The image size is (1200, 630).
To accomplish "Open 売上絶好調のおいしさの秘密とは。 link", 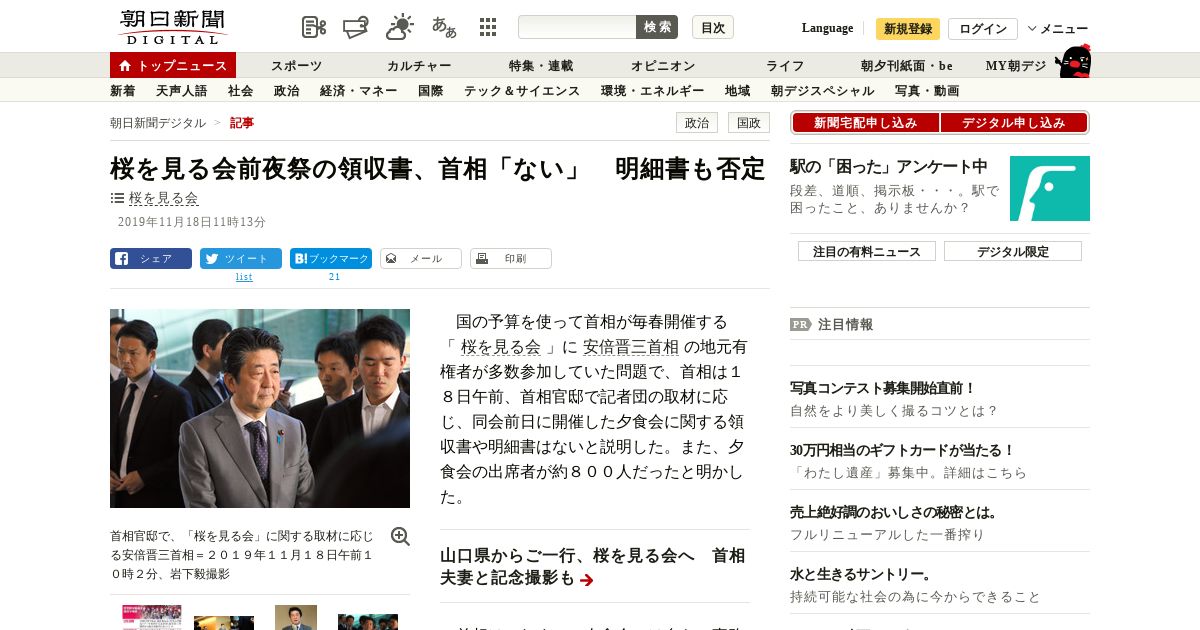I will click(x=894, y=512).
